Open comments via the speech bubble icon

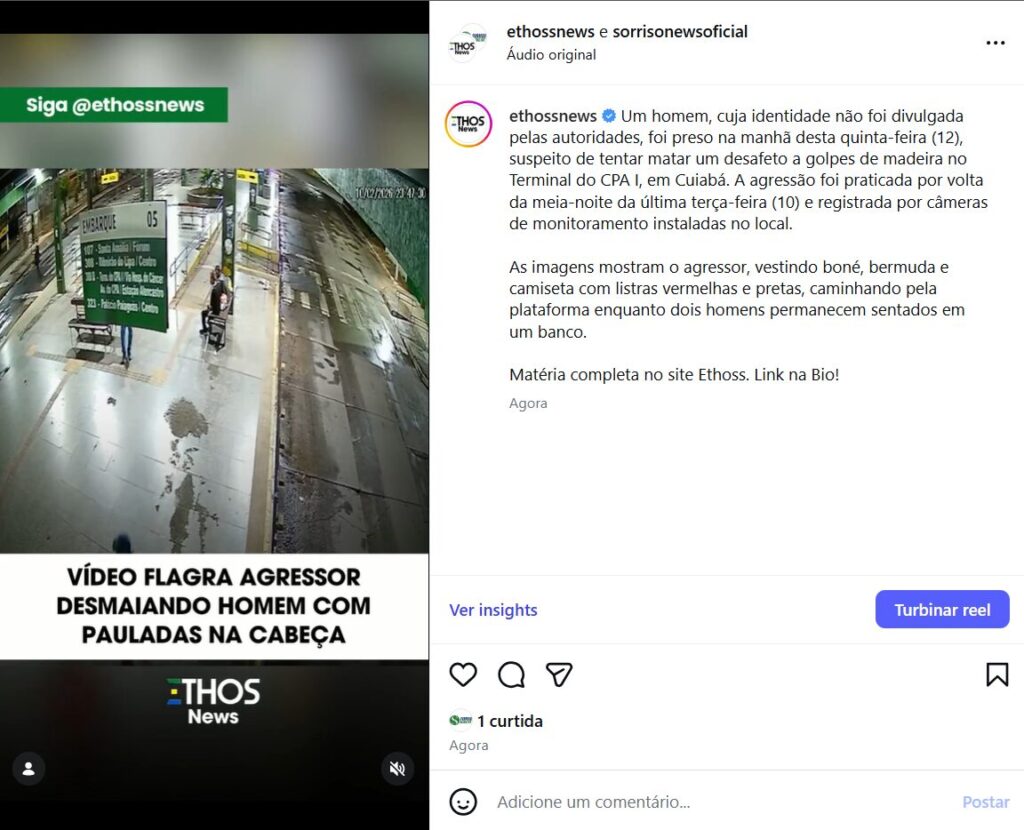point(511,675)
